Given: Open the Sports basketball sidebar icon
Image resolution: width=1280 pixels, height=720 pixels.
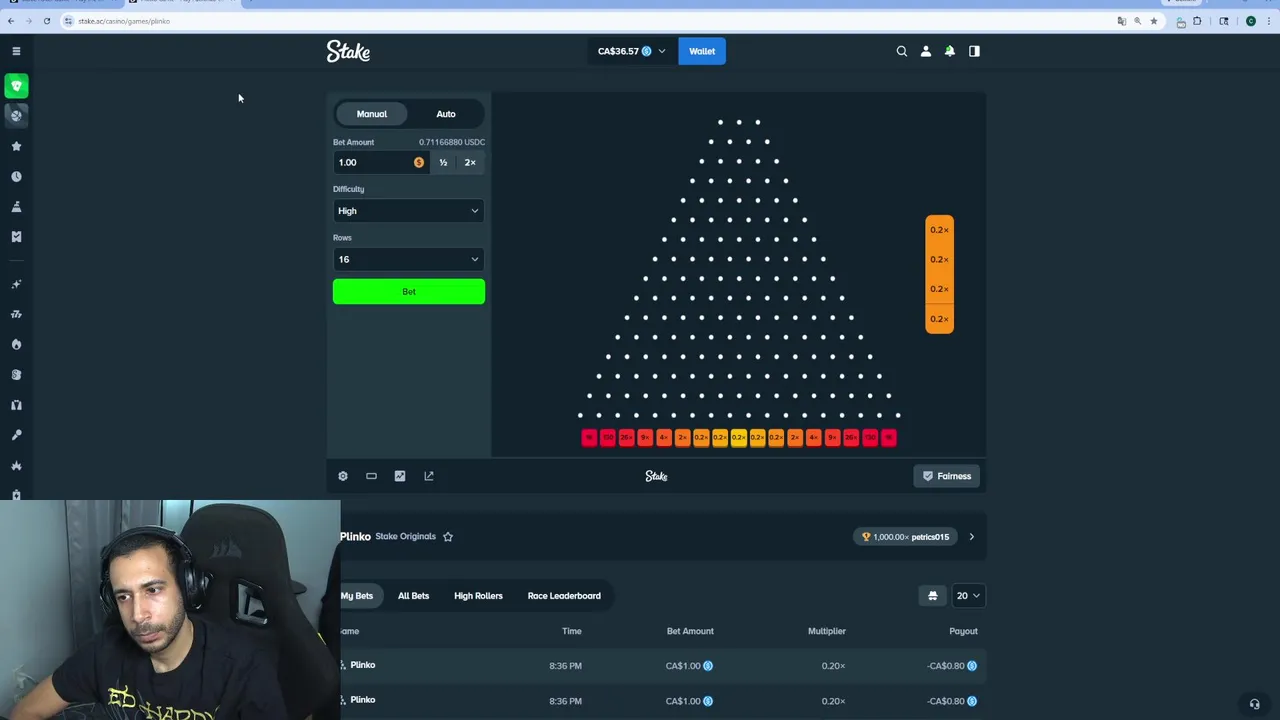Looking at the screenshot, I should (16, 116).
